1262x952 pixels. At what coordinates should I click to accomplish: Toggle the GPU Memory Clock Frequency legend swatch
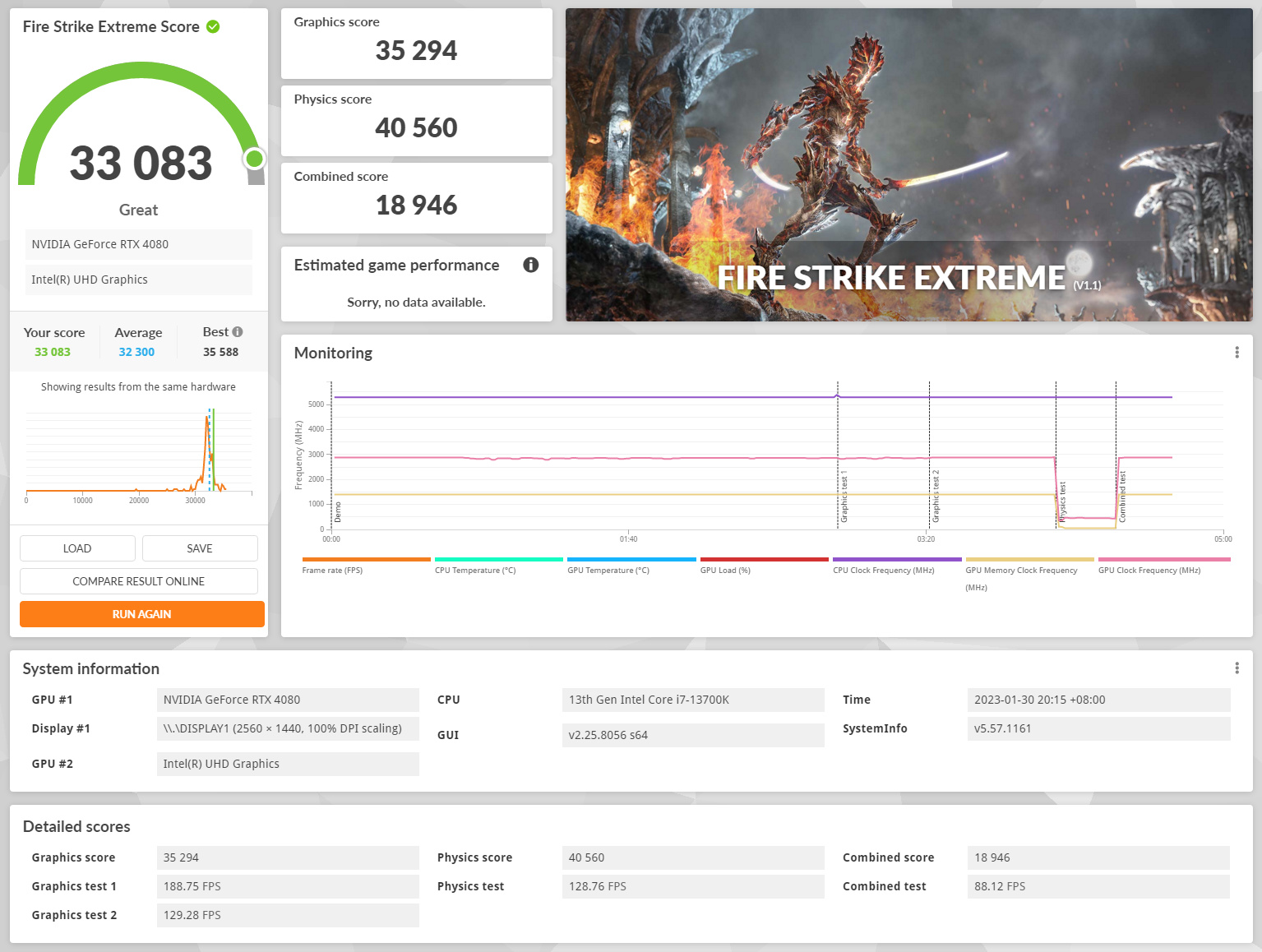[x=1030, y=559]
